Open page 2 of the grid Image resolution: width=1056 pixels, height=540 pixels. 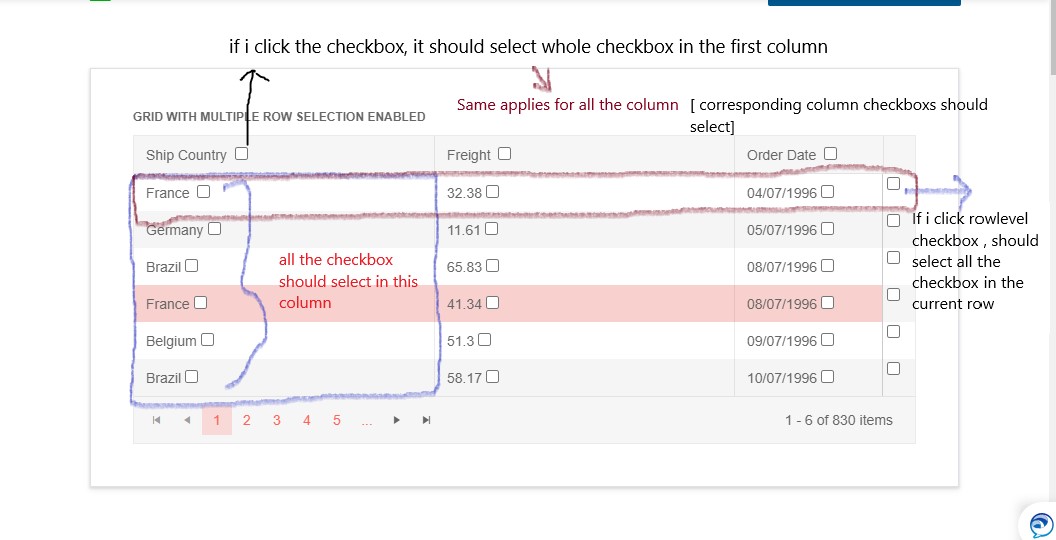246,421
